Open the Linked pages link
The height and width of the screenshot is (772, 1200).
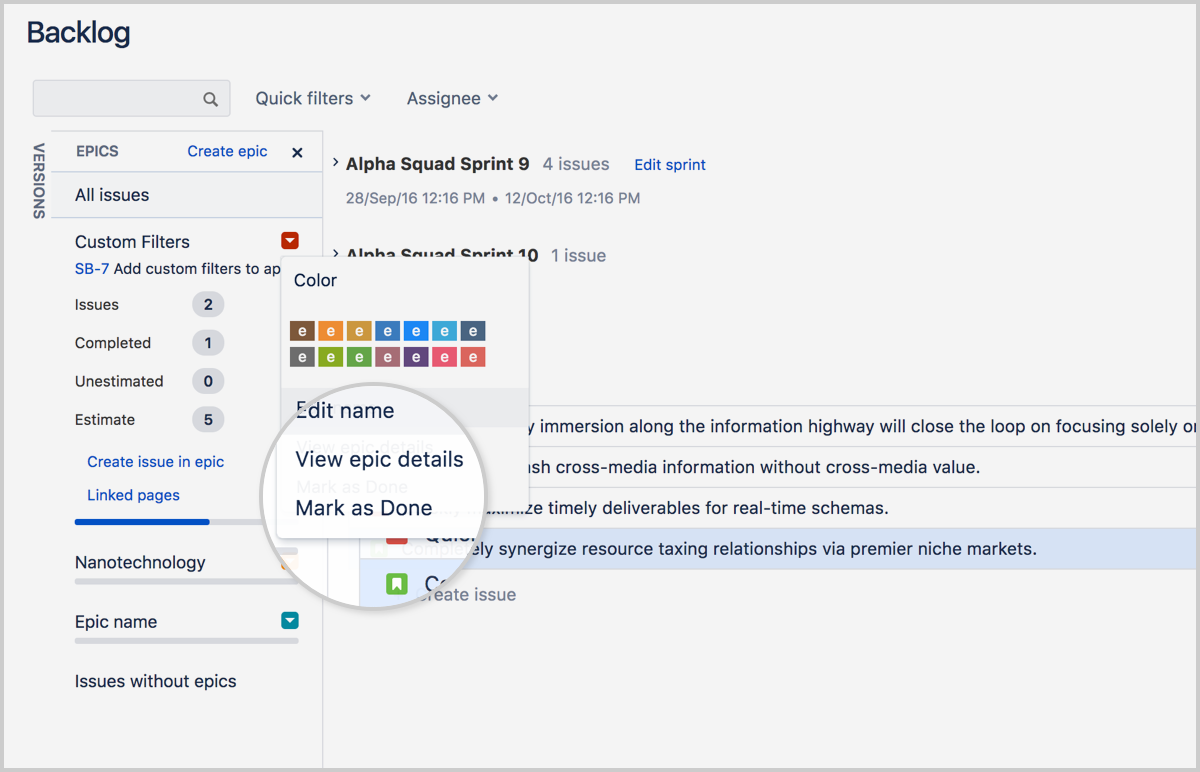point(133,494)
